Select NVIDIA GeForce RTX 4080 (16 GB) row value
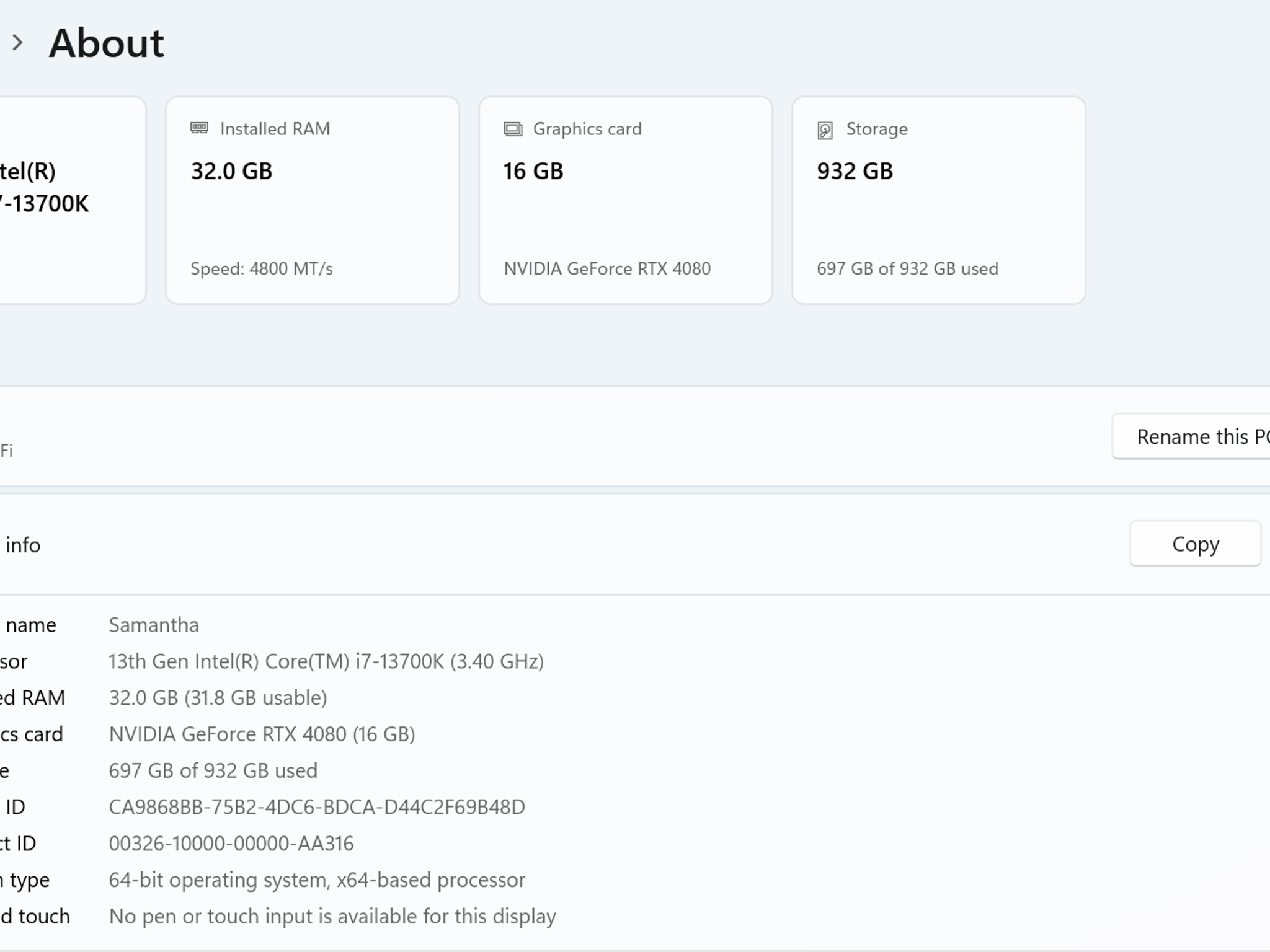The image size is (1270, 952). point(262,734)
